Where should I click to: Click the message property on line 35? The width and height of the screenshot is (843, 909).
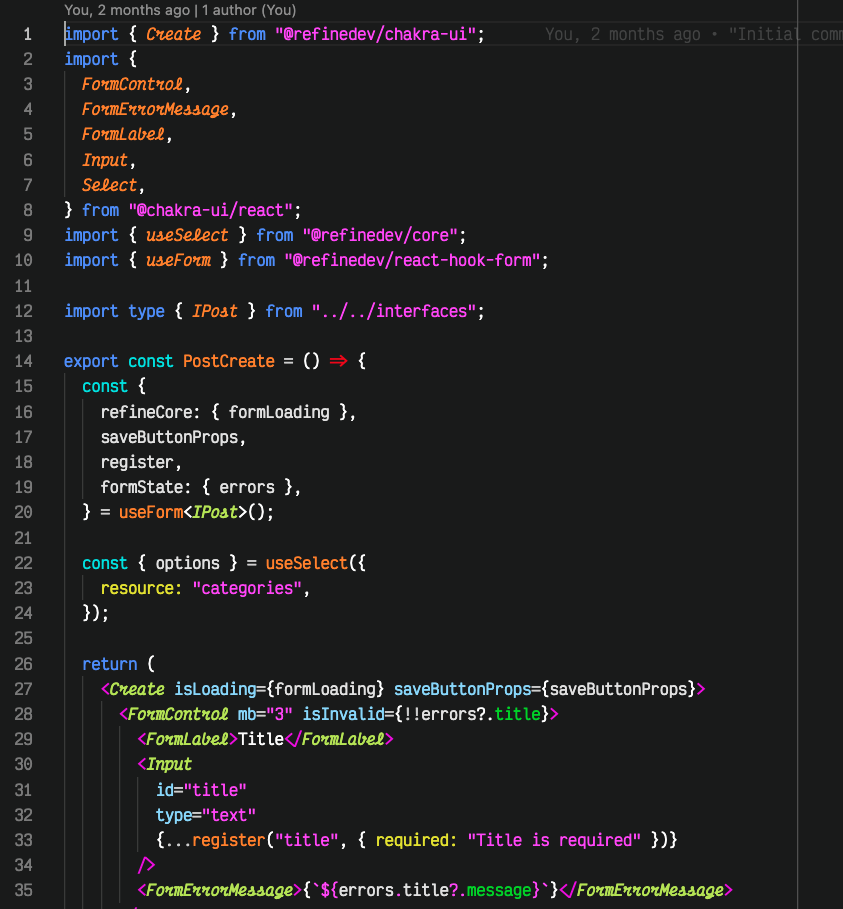click(x=499, y=890)
